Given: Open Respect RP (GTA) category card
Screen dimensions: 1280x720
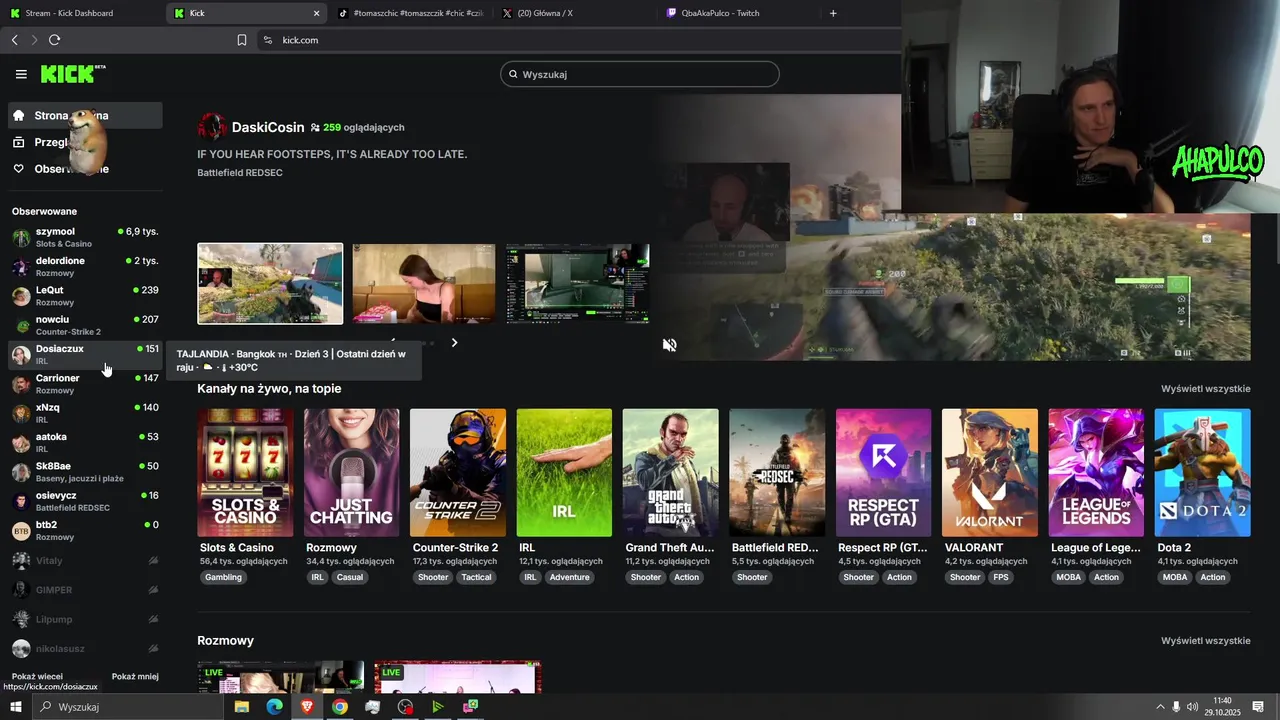Looking at the screenshot, I should click(x=883, y=472).
